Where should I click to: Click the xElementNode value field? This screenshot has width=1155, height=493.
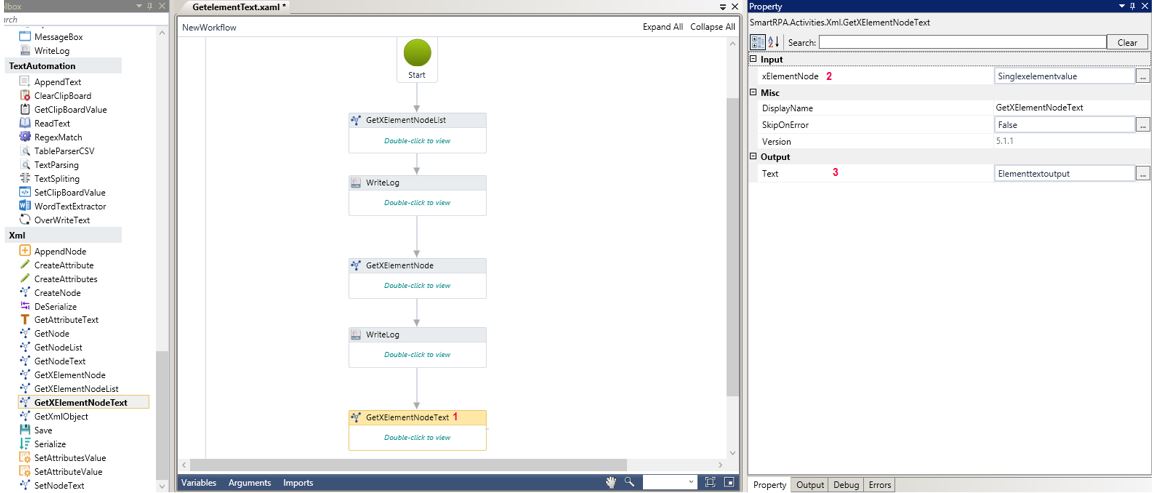tap(1063, 76)
